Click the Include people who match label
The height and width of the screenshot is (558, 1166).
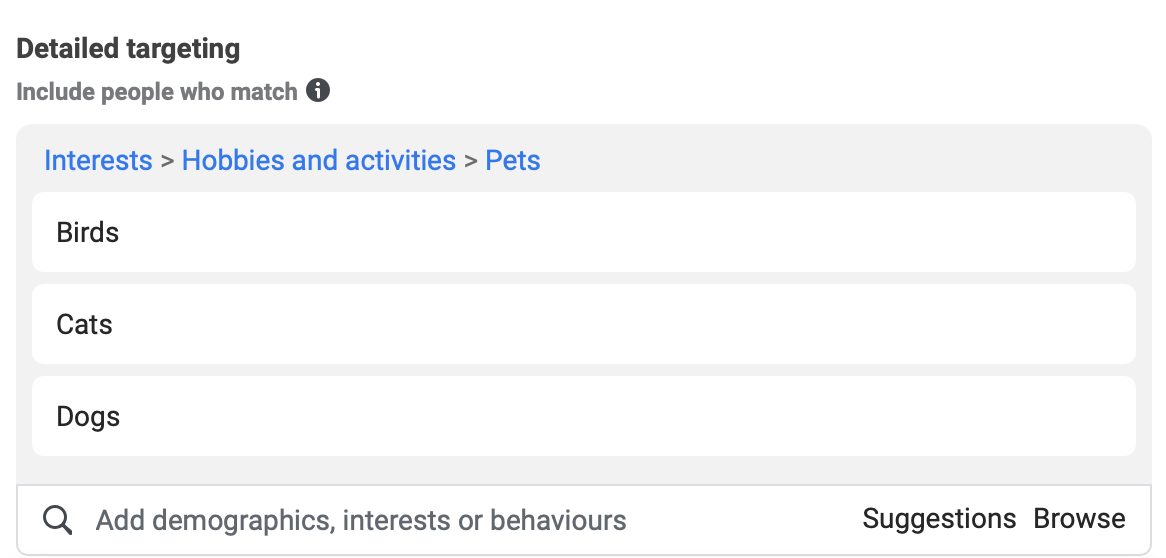coord(157,92)
